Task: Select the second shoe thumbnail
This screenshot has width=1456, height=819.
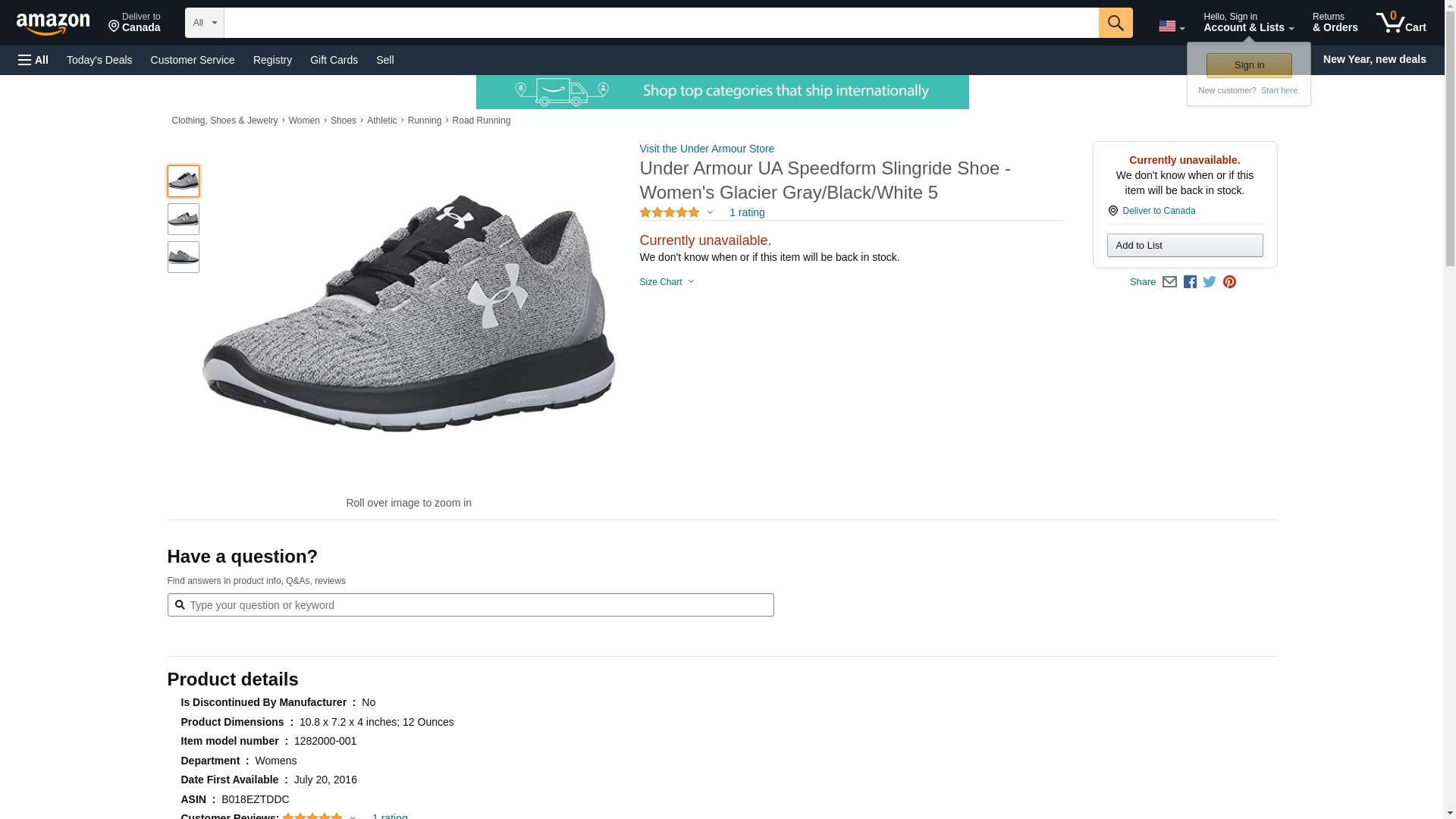Action: [x=183, y=219]
